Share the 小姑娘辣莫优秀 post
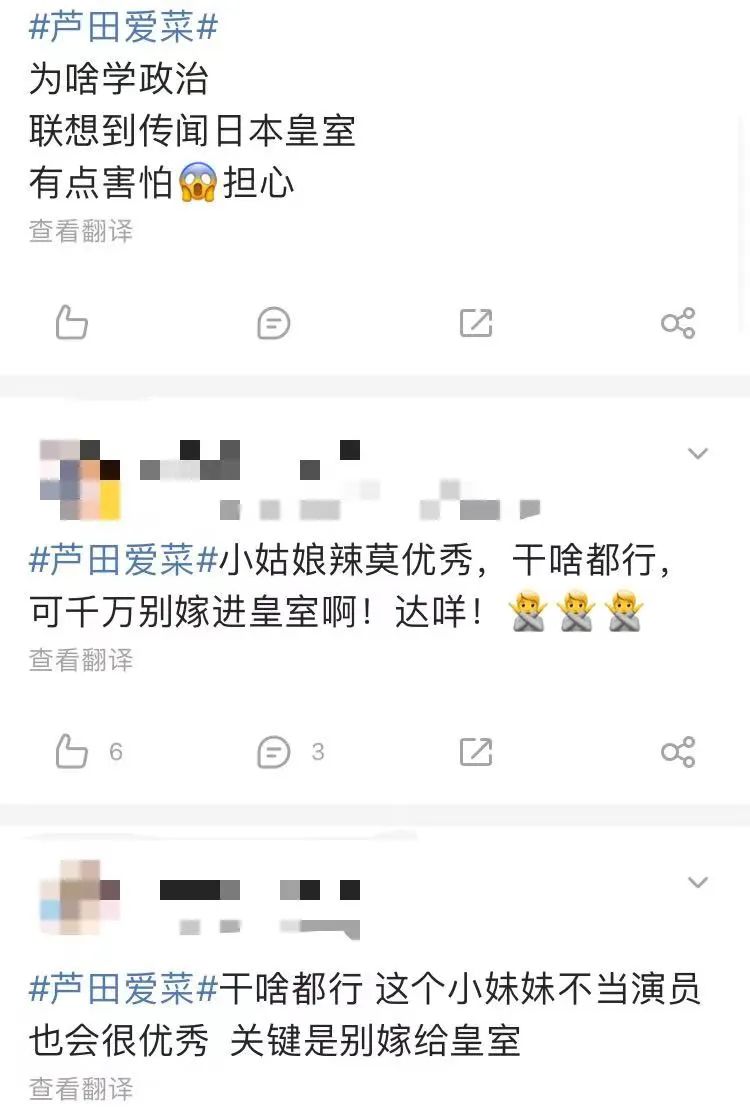 click(678, 752)
